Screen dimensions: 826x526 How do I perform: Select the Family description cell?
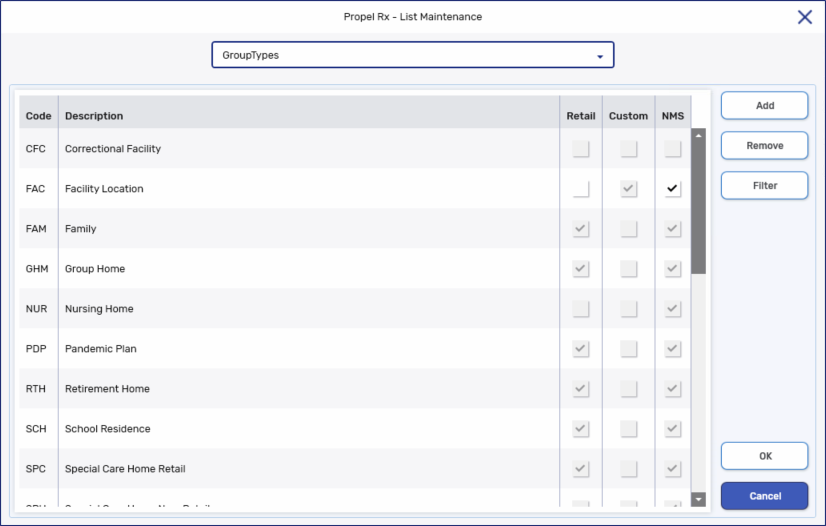(309, 229)
